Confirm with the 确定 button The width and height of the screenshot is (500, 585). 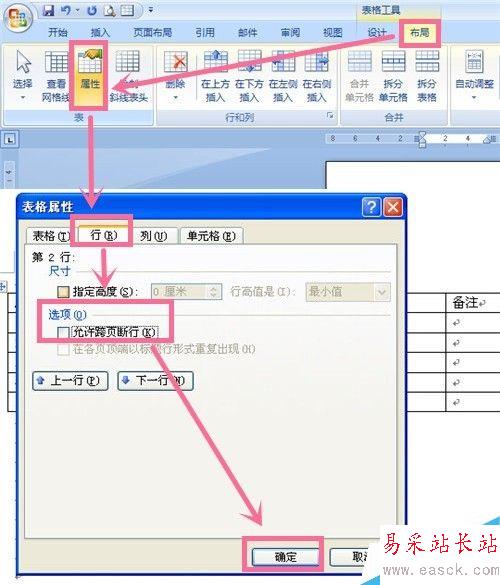[285, 557]
